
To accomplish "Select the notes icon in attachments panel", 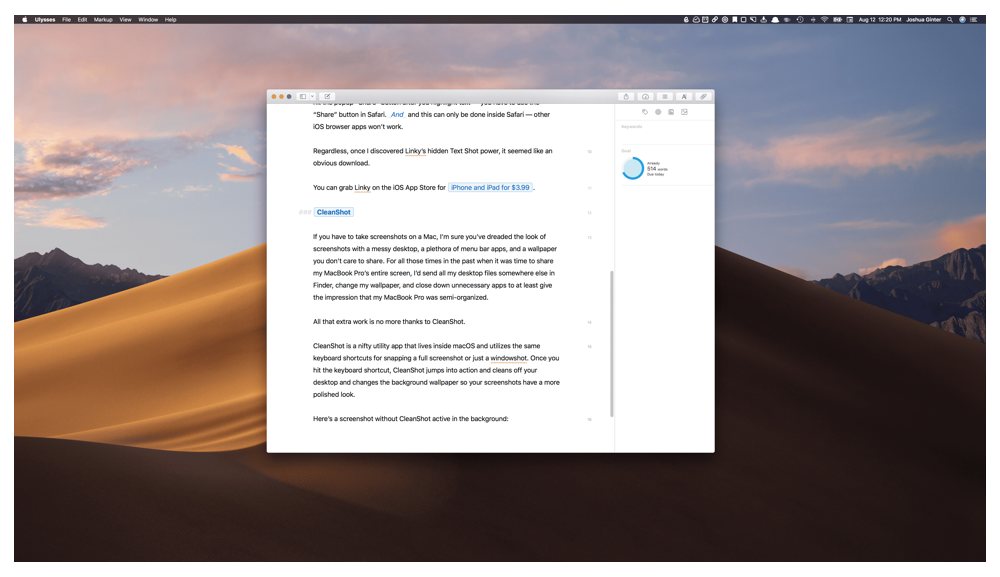I will (x=671, y=112).
